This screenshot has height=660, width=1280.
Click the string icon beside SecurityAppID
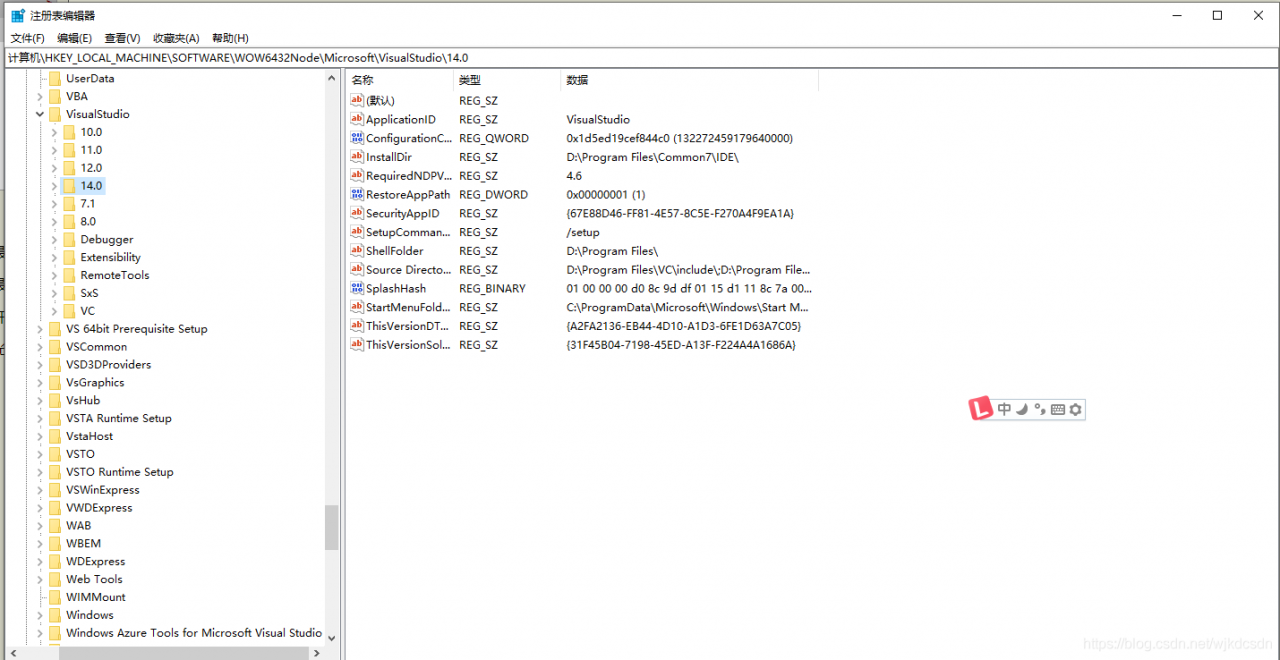click(x=357, y=213)
